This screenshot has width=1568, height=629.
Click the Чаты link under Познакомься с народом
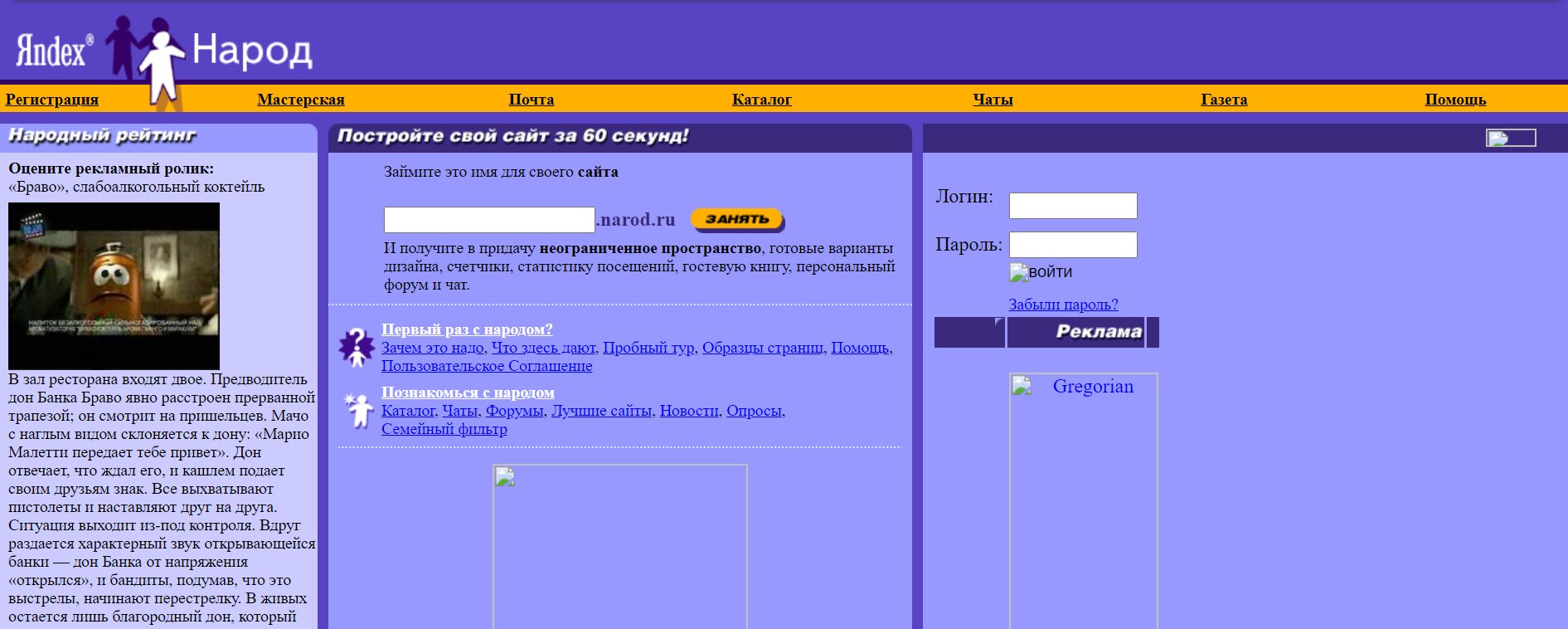[459, 411]
